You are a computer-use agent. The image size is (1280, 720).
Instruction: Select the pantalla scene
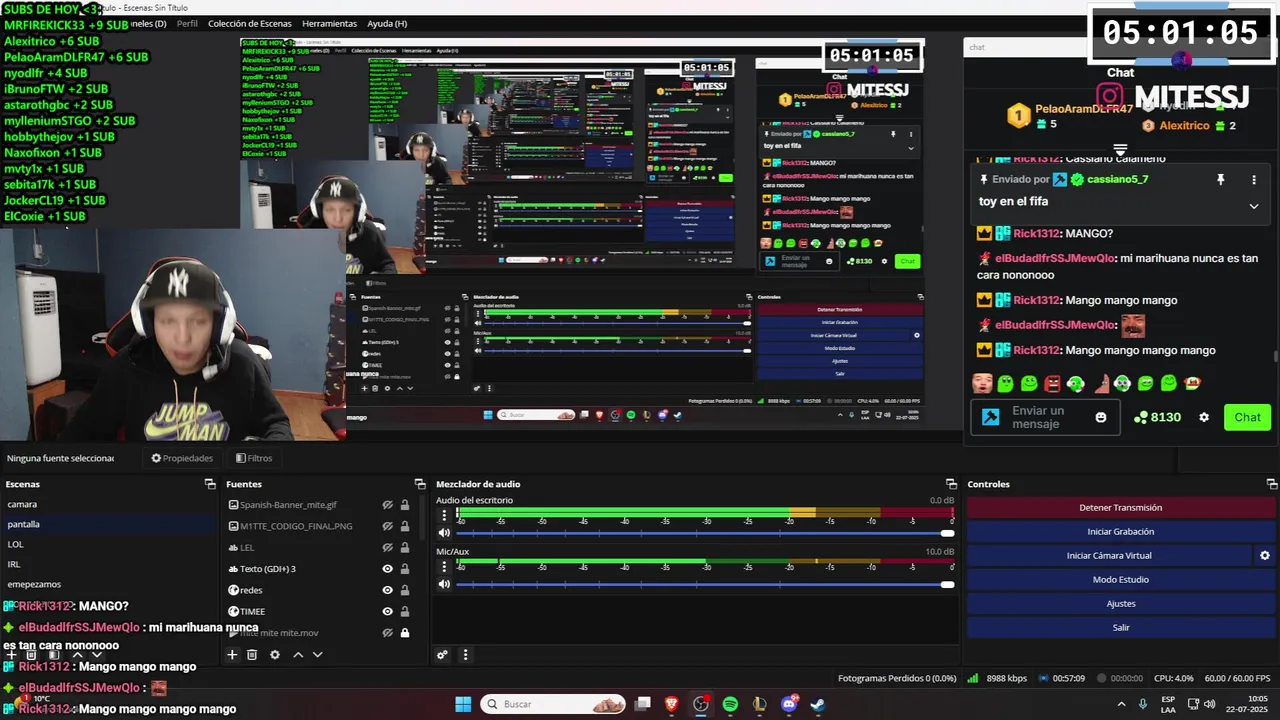point(108,524)
